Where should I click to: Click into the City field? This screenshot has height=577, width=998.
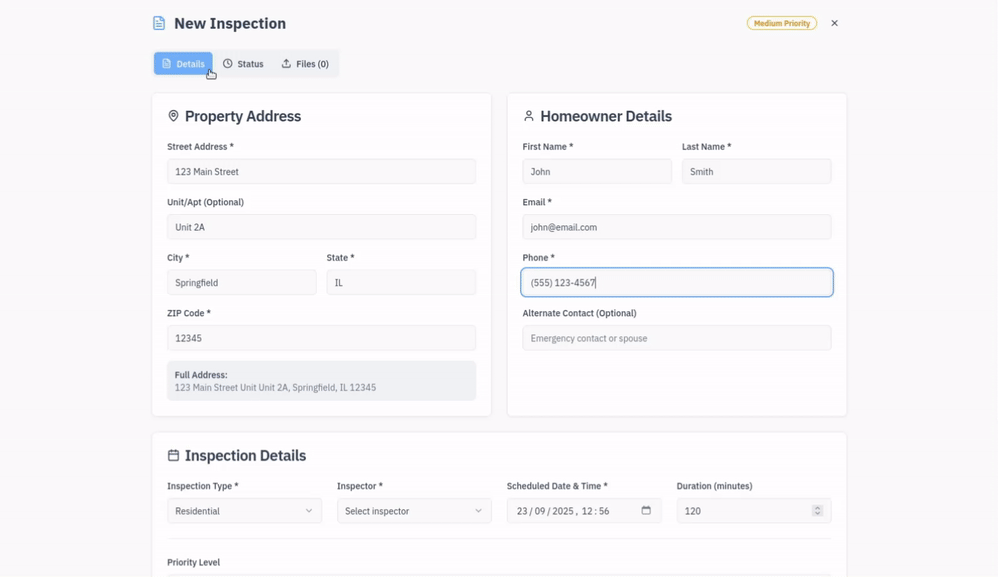pyautogui.click(x=242, y=282)
